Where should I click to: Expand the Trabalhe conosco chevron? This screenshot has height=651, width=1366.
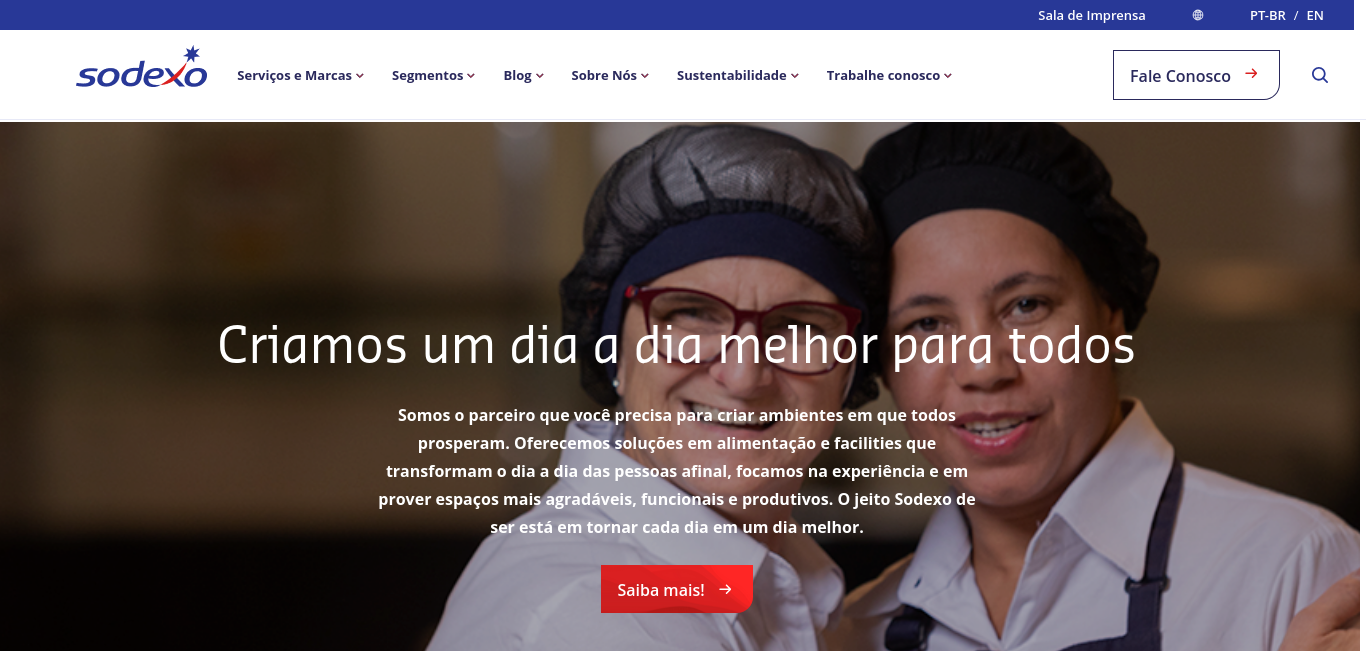948,76
